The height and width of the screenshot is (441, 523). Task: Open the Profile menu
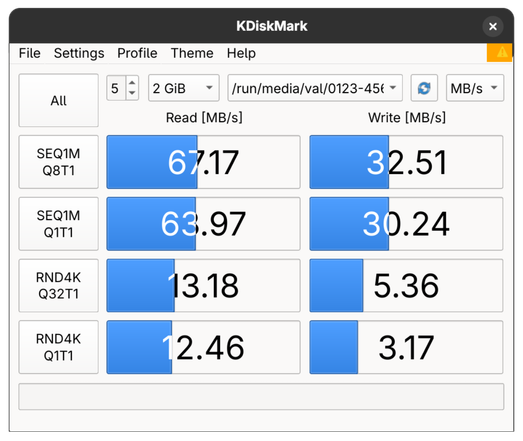(x=137, y=53)
